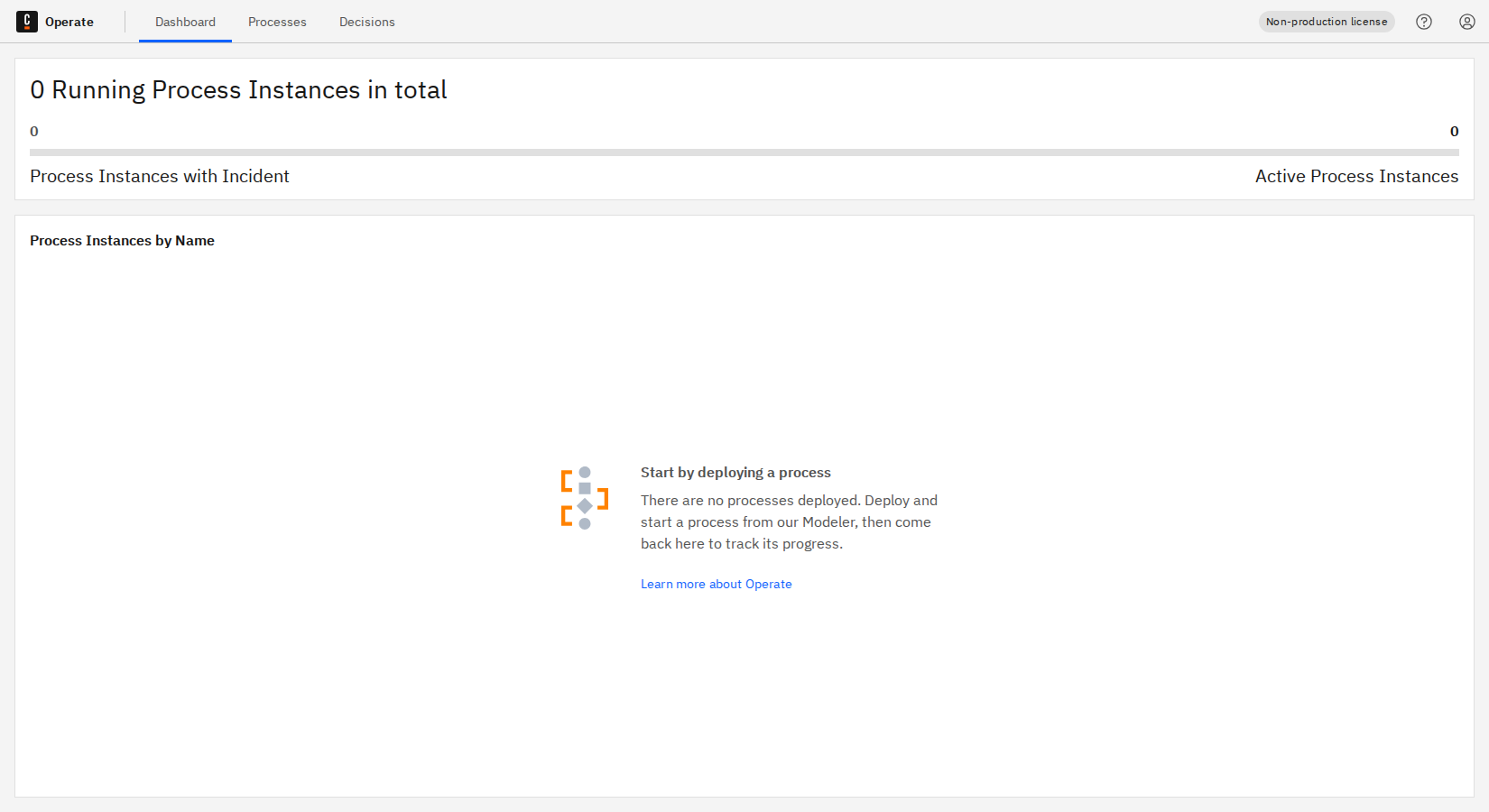1489x812 pixels.
Task: Click the Start by deploying a process title
Action: (735, 472)
